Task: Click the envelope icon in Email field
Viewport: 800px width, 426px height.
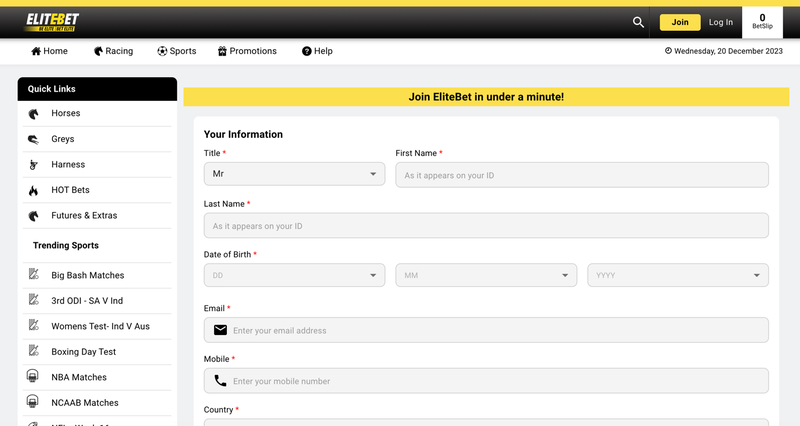Action: click(x=220, y=330)
